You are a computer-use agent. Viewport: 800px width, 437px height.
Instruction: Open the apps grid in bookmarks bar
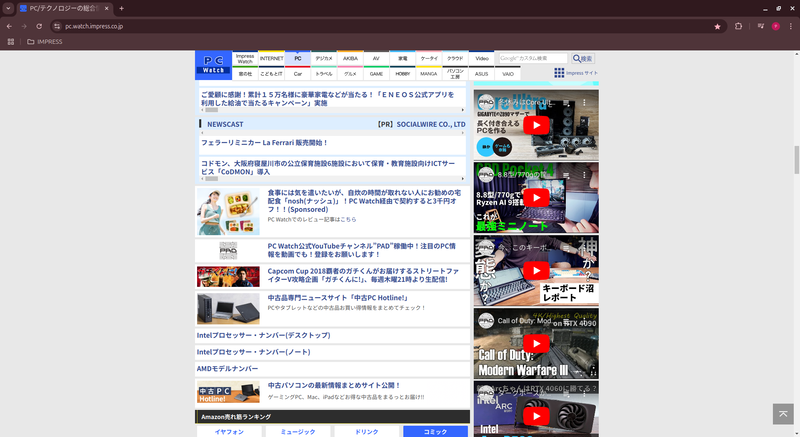tap(11, 42)
